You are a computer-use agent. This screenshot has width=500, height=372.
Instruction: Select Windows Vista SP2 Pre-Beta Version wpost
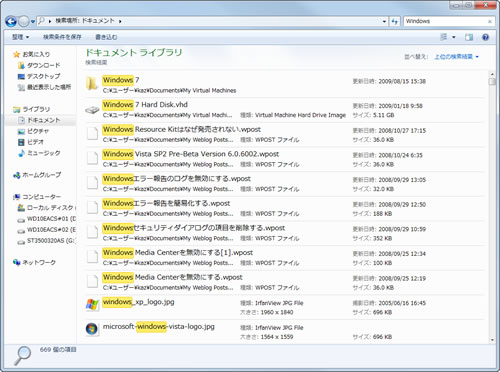click(191, 154)
